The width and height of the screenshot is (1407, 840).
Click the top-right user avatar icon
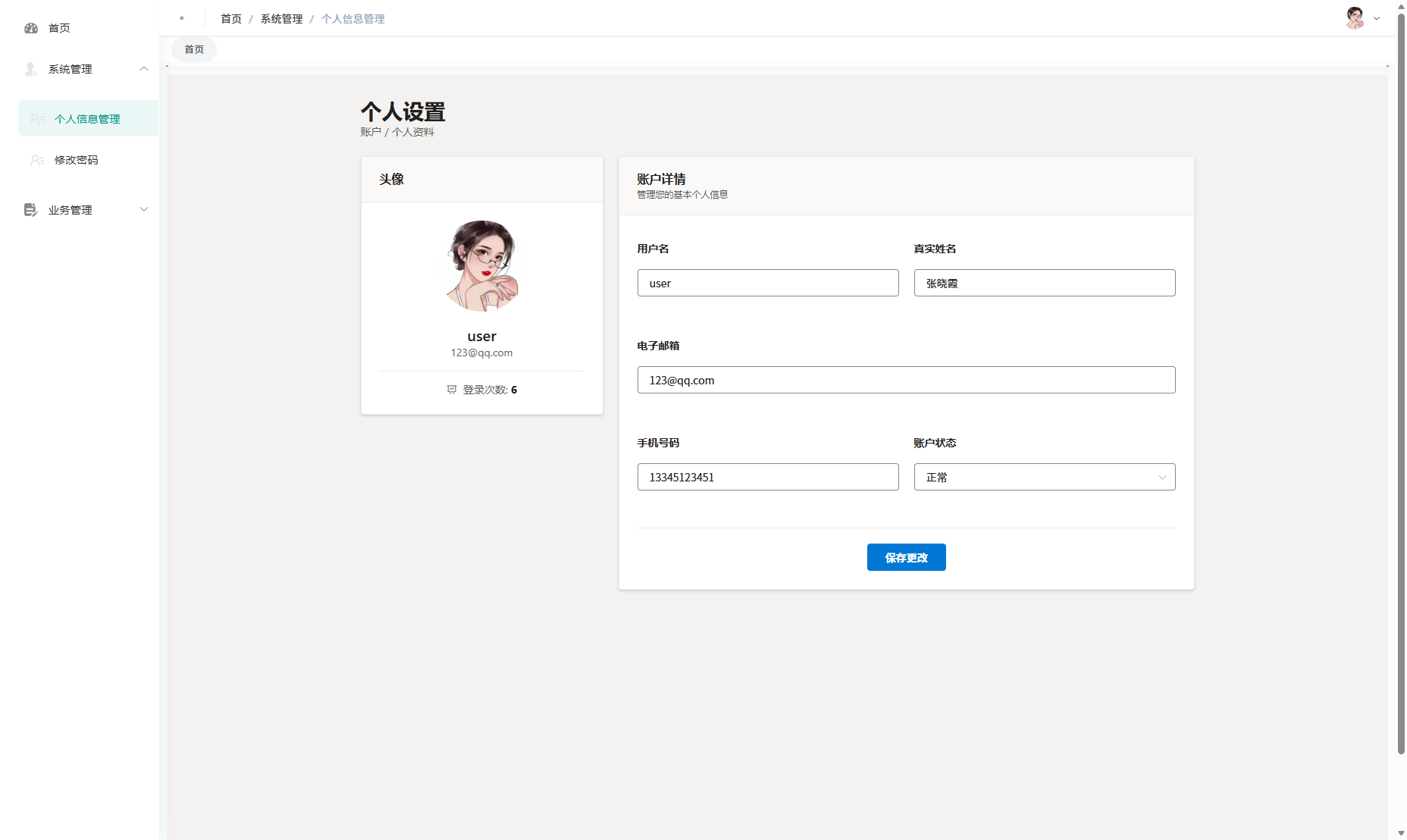coord(1355,17)
